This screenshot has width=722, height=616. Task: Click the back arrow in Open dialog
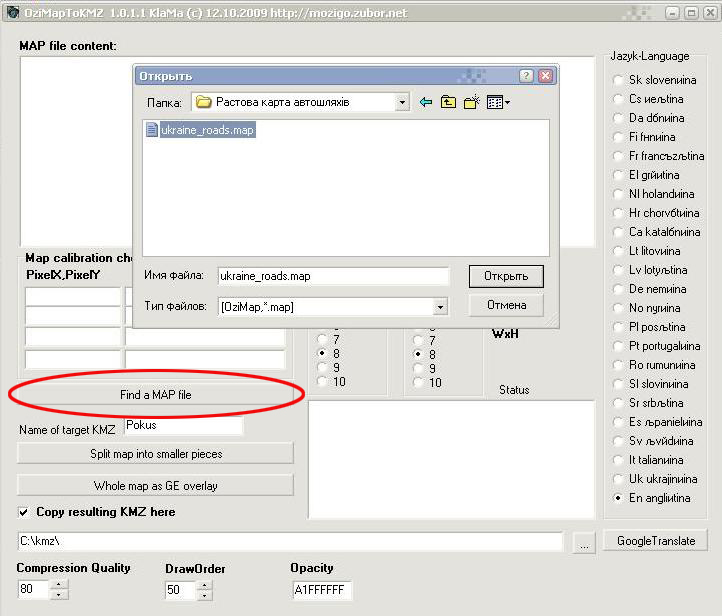(426, 102)
